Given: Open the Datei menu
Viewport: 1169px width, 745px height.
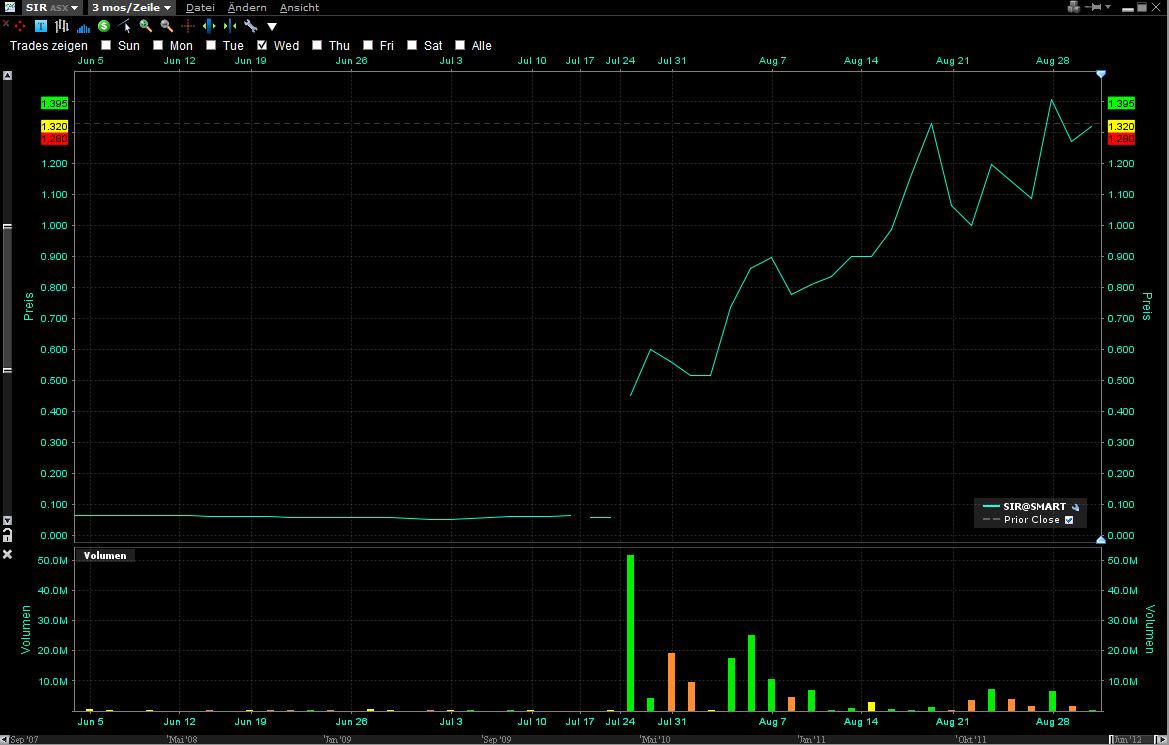Looking at the screenshot, I should [x=200, y=7].
